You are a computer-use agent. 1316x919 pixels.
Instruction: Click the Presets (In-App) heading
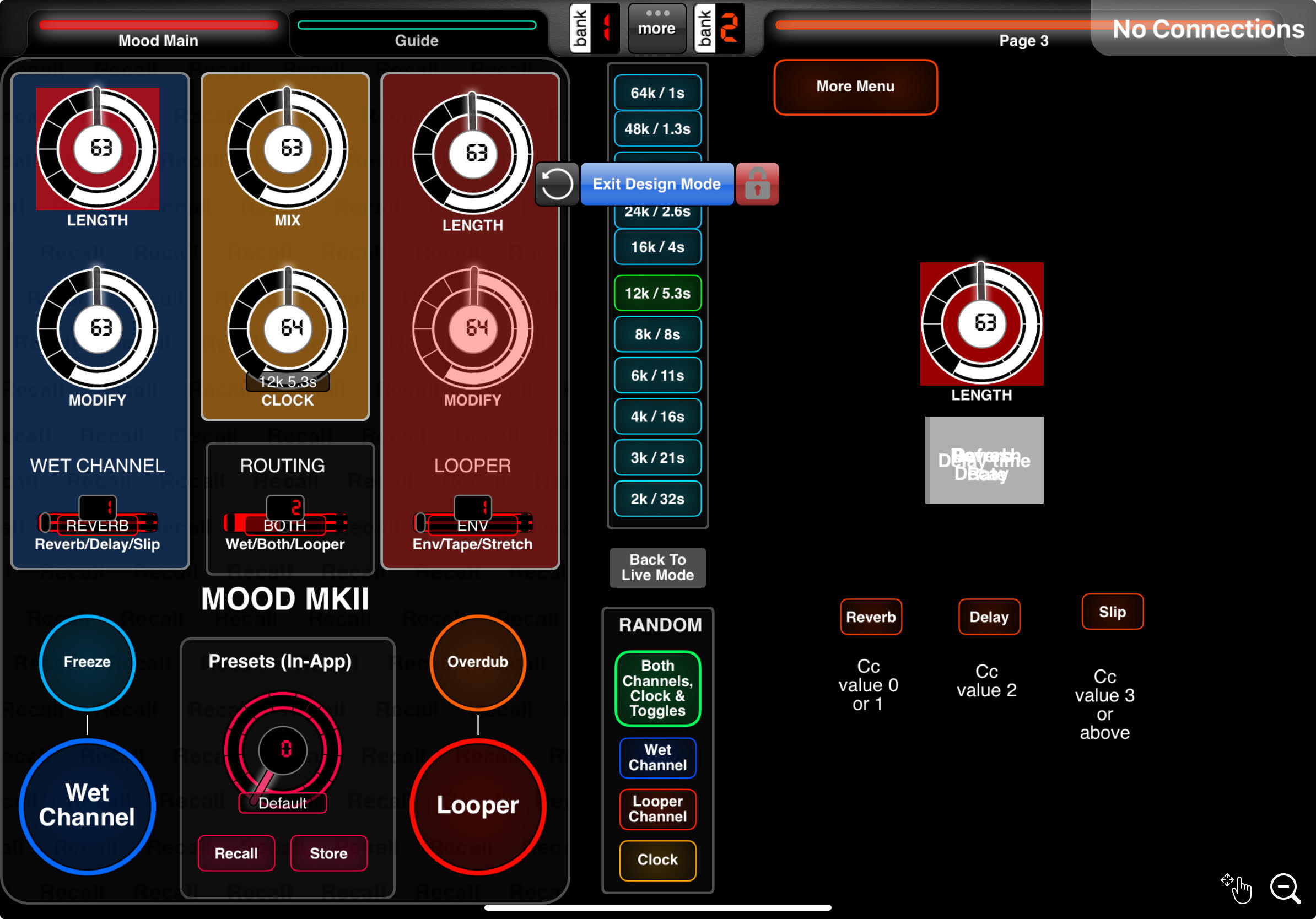280,661
